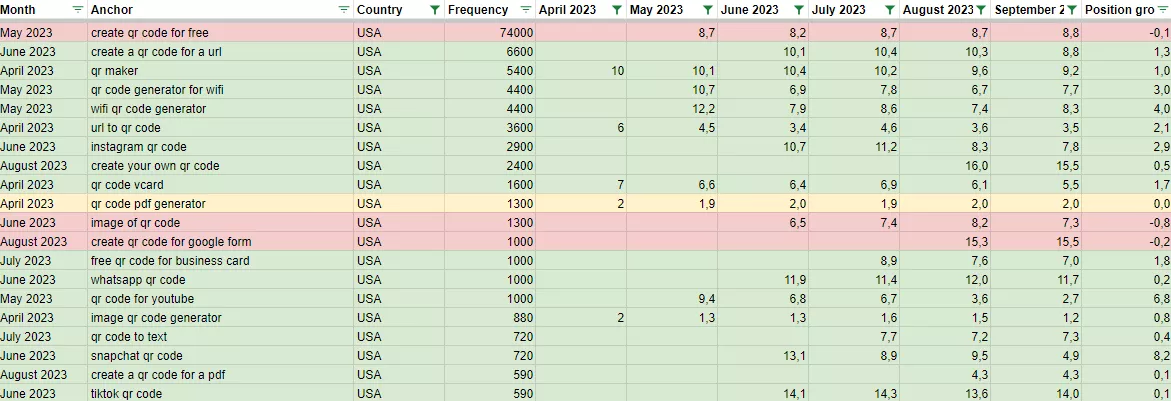This screenshot has height=401, width=1171.
Task: Click cell 'qr code pdf generator'
Action: click(220, 204)
